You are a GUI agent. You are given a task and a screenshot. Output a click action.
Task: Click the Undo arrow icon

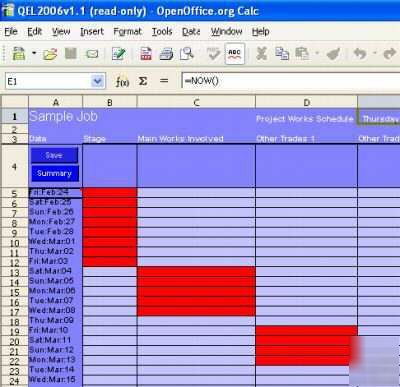pos(360,53)
